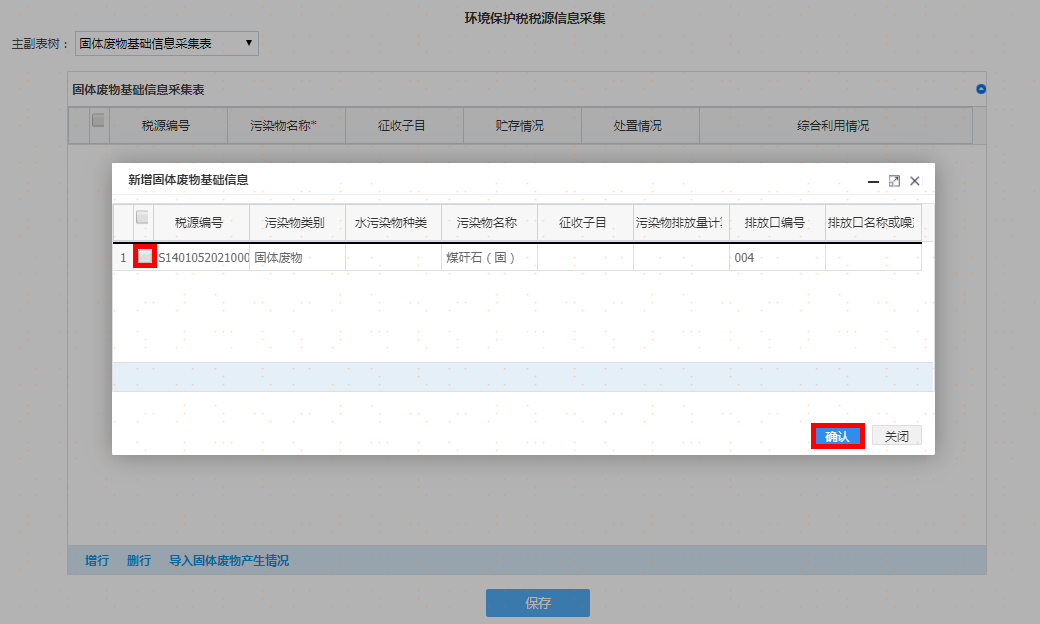The width and height of the screenshot is (1040, 624).
Task: Click dialog column header 污染物排放量计
Action: pos(679,223)
